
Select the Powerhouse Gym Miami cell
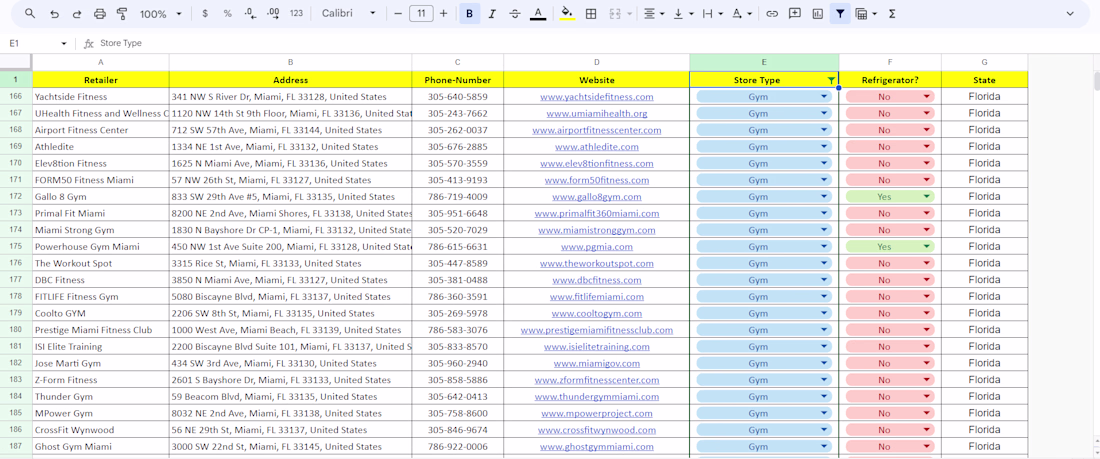coord(101,247)
